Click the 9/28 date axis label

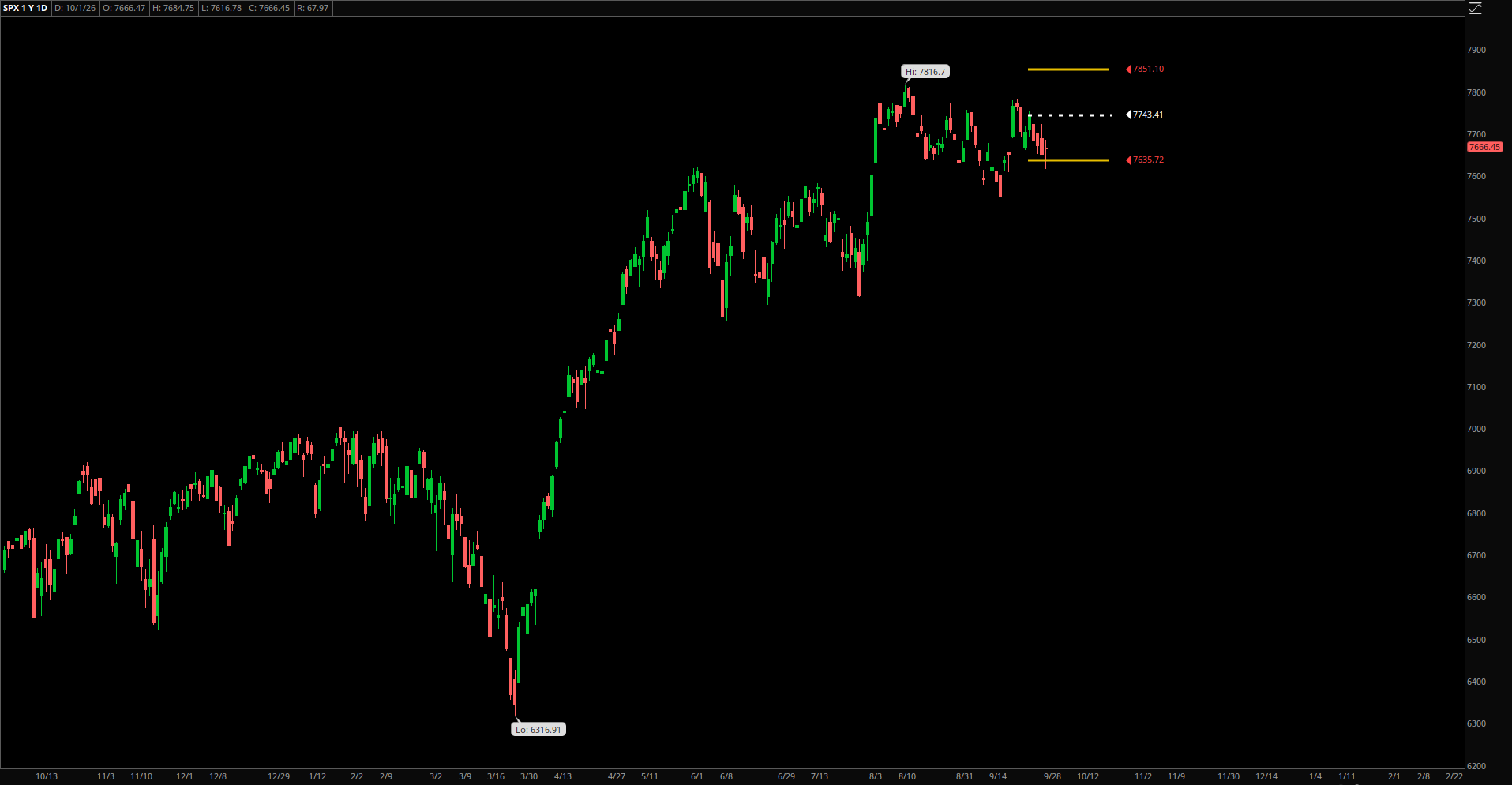(1052, 776)
